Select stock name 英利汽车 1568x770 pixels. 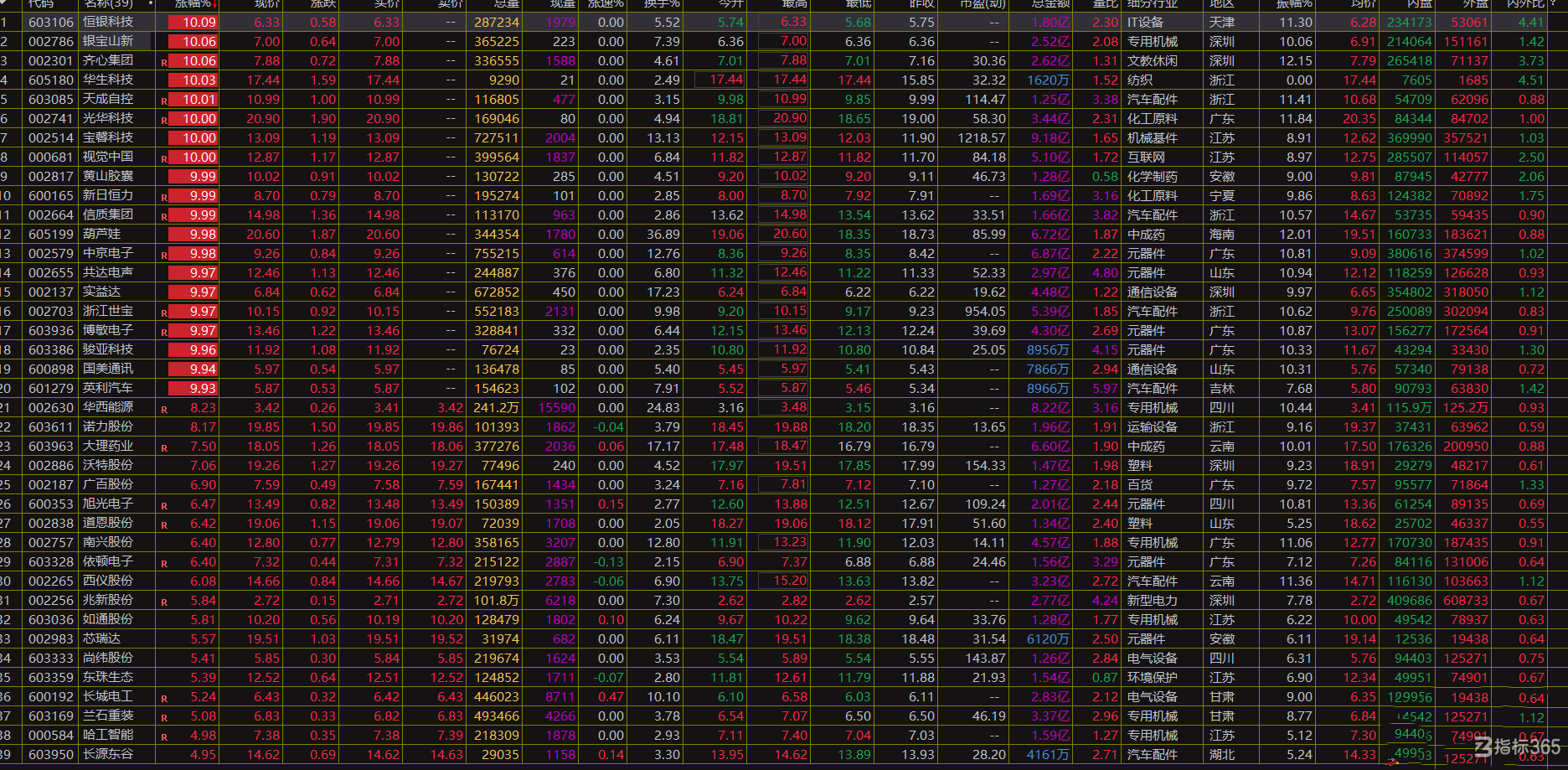pos(108,388)
